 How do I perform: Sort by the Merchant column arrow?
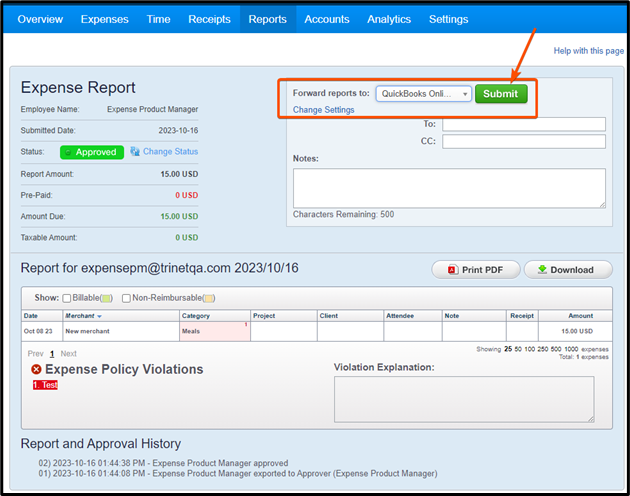tap(99, 316)
